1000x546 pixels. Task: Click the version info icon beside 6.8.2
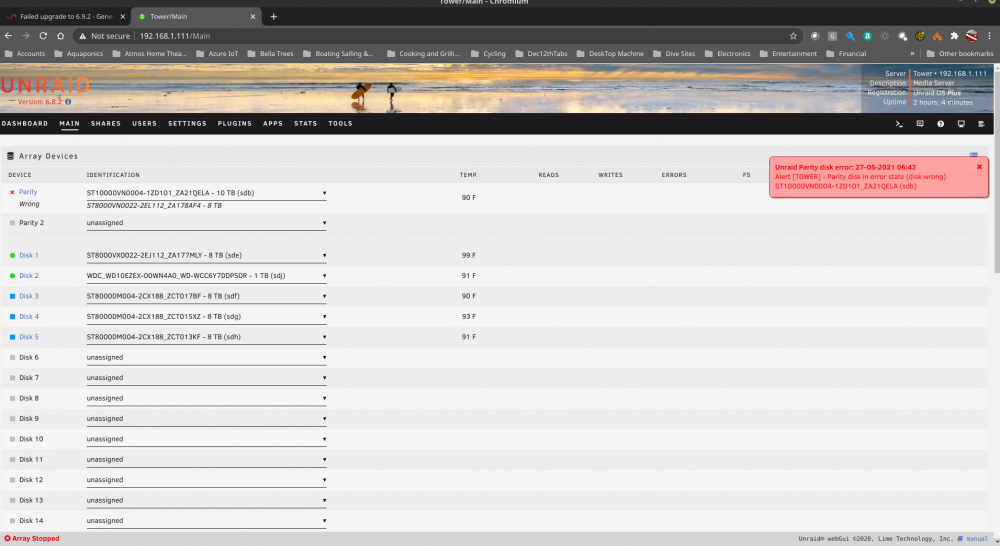coord(68,101)
